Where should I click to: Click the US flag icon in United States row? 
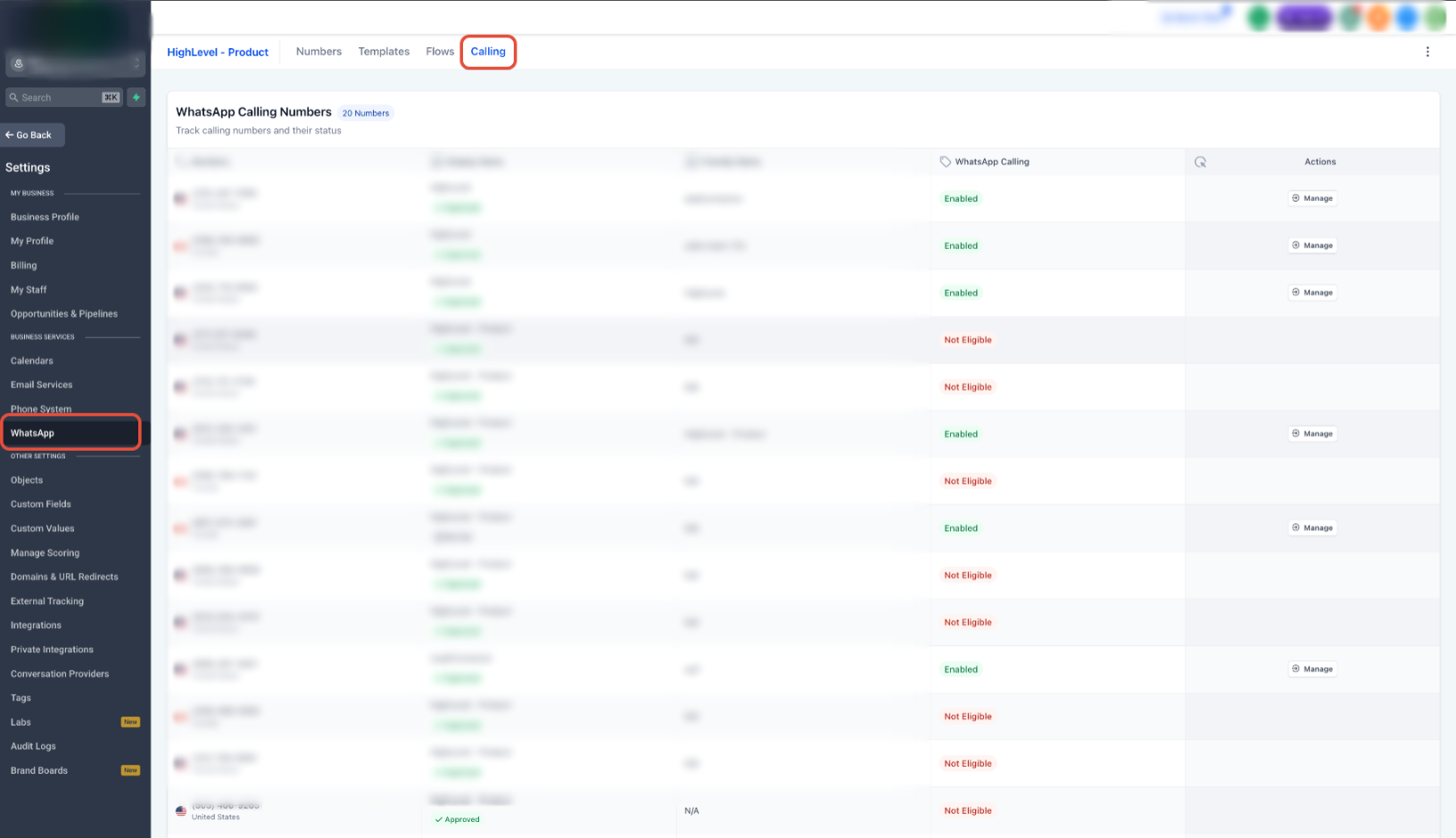[x=181, y=811]
